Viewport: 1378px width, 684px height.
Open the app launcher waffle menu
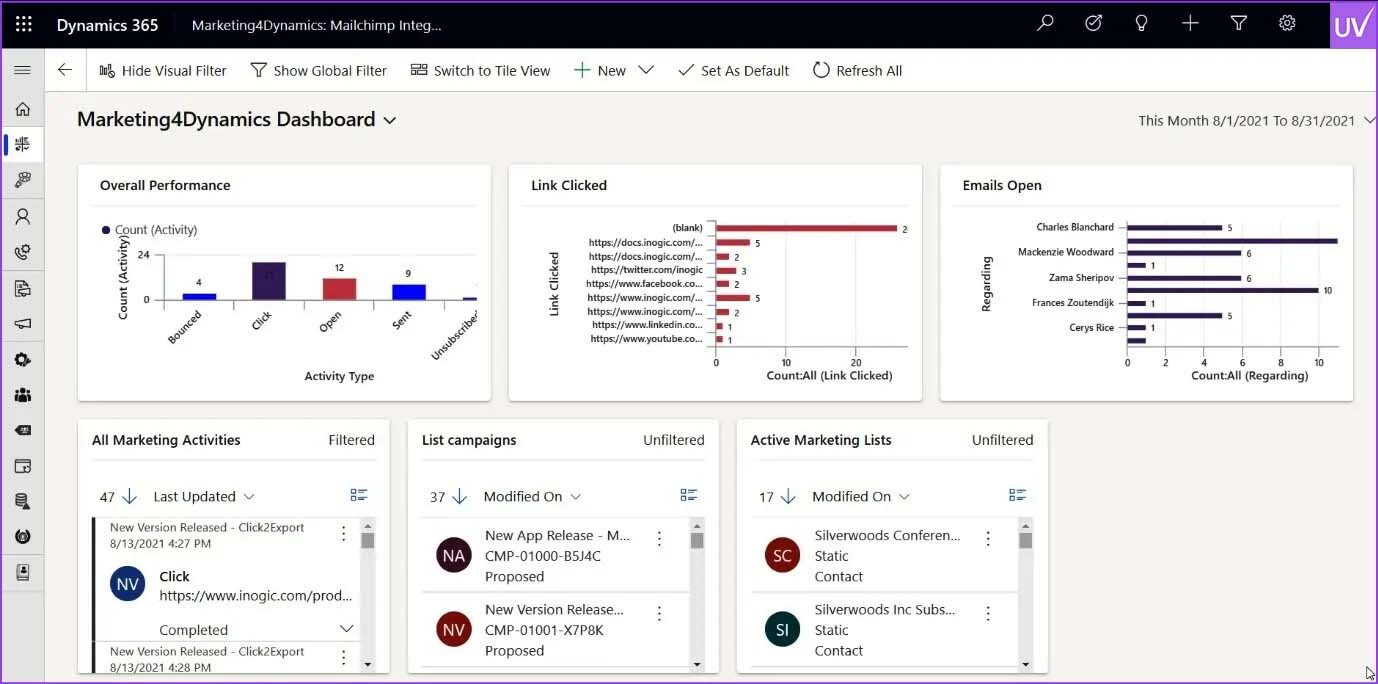tap(24, 25)
